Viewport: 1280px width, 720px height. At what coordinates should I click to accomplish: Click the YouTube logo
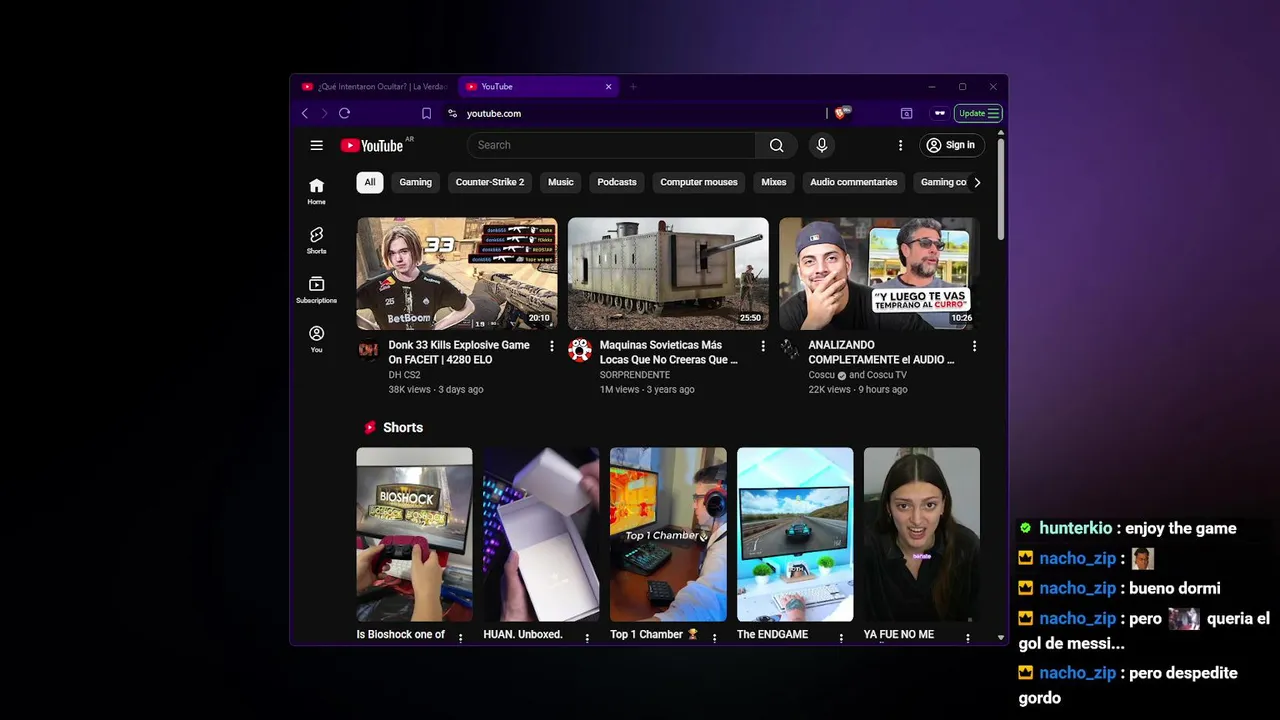point(371,146)
